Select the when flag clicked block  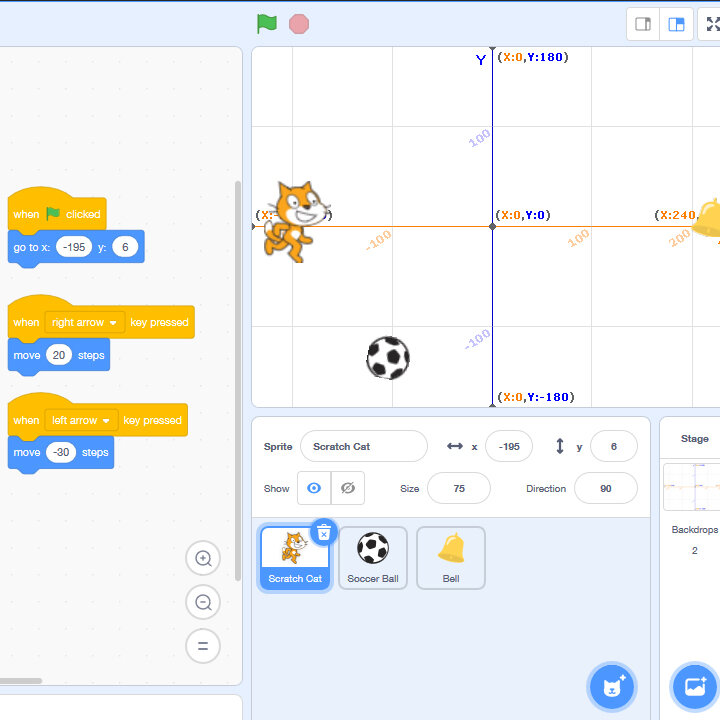(57, 214)
